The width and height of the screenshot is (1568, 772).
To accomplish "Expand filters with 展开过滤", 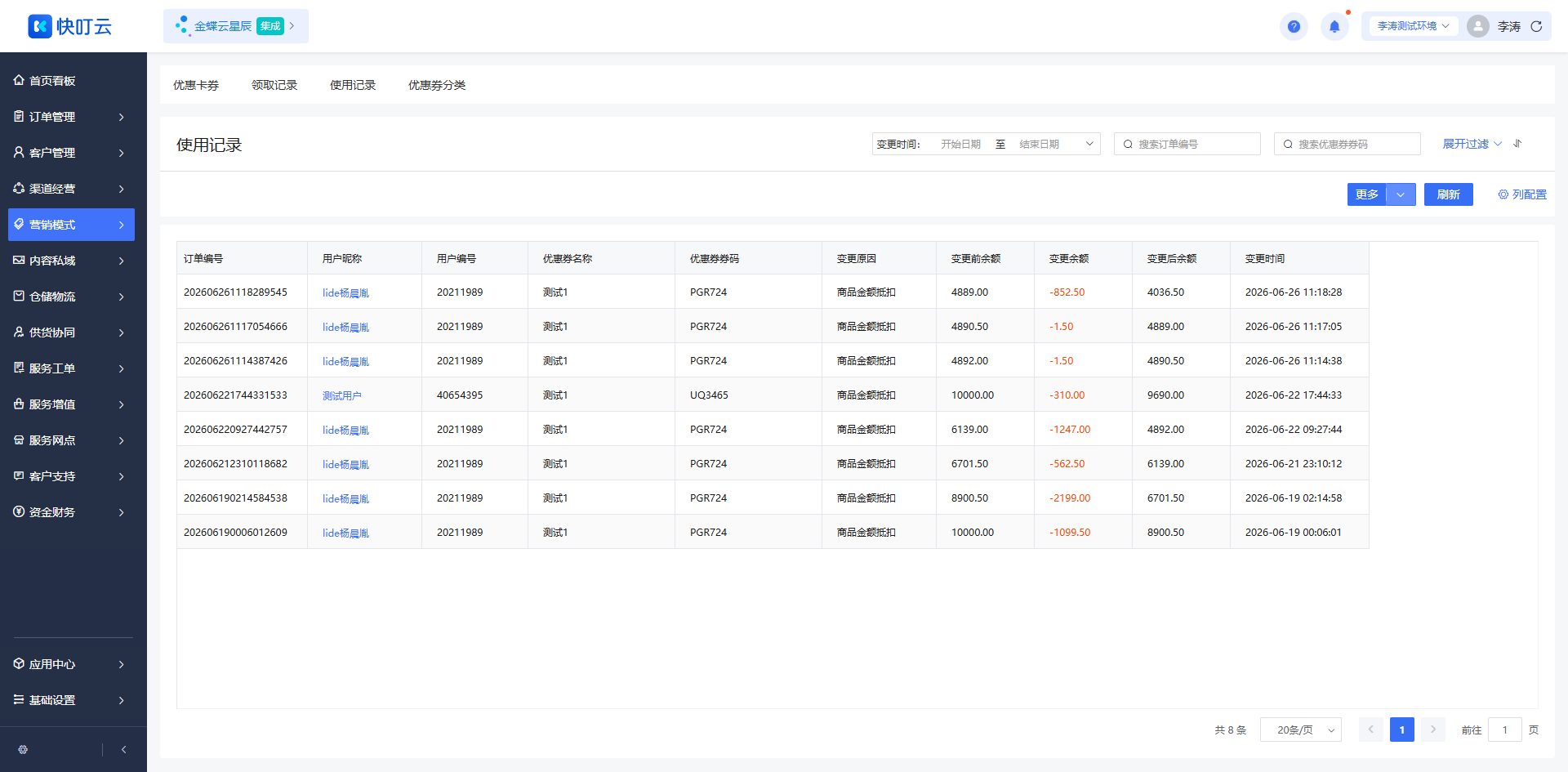I will point(1472,144).
